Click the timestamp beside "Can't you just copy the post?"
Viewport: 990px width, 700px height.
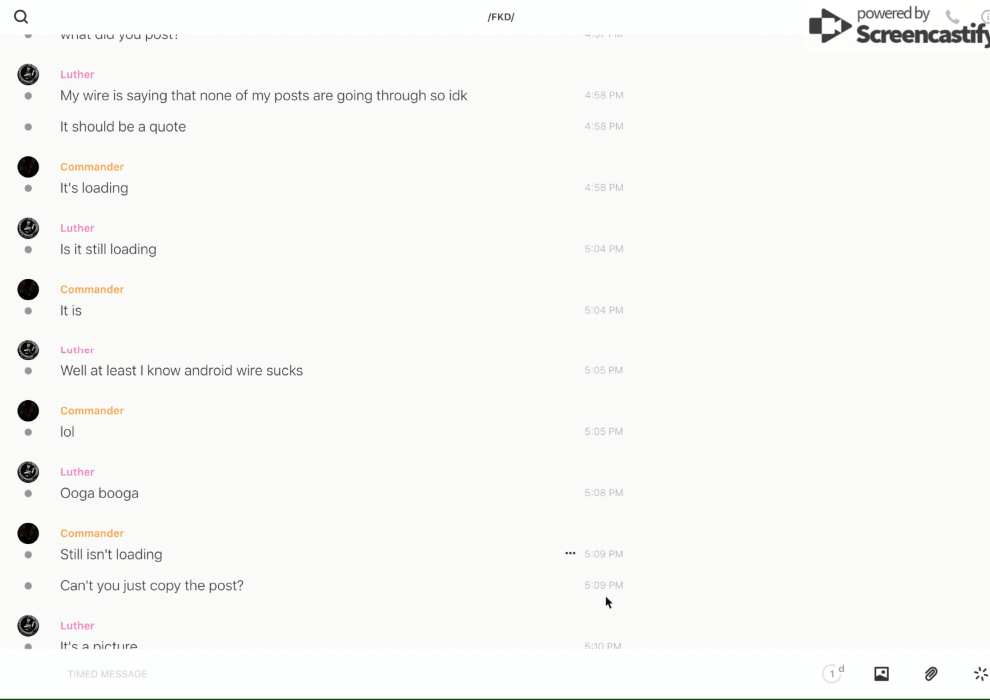coord(603,585)
